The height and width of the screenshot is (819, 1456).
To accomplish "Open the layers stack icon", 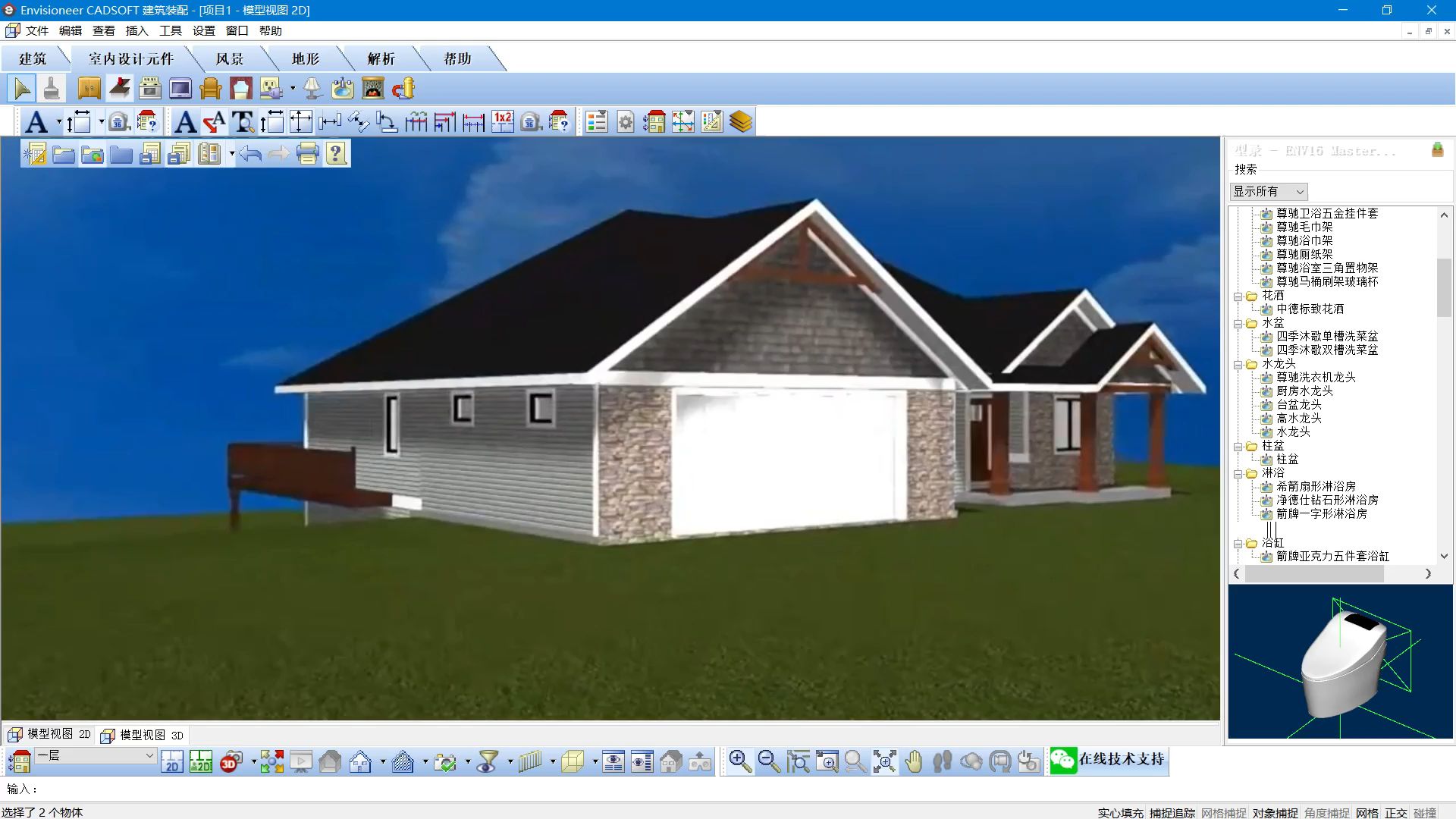I will click(x=740, y=122).
